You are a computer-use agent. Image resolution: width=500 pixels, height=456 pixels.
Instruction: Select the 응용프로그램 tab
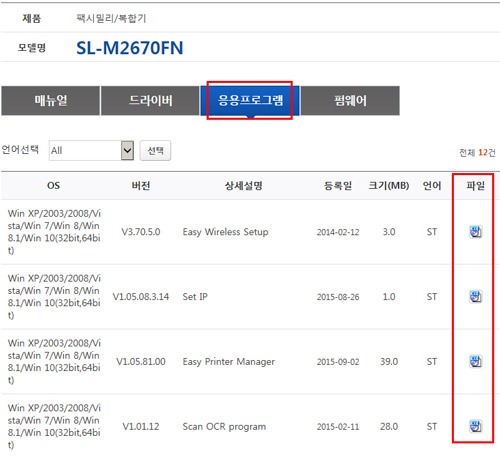click(x=250, y=100)
